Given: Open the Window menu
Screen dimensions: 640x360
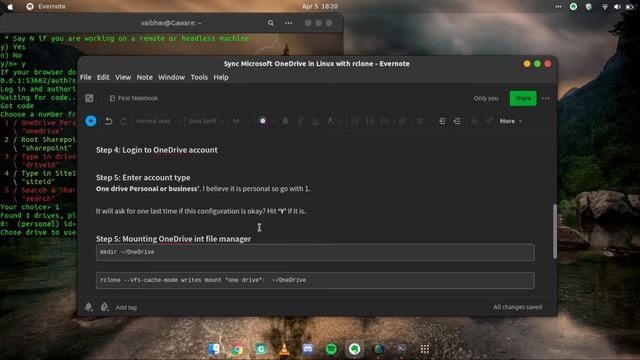Looking at the screenshot, I should 171,77.
